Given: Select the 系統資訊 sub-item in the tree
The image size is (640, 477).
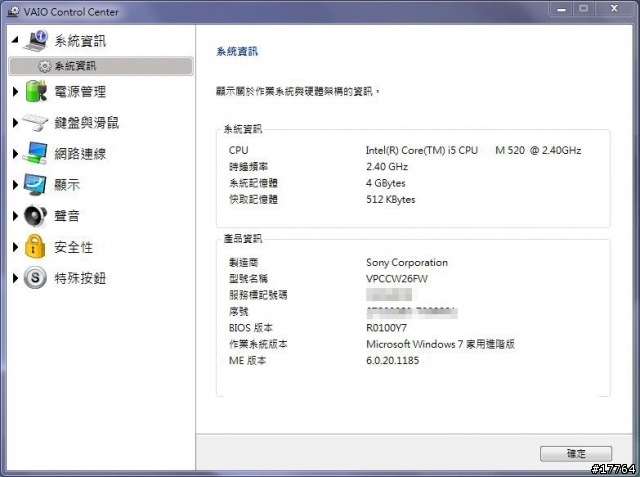Looking at the screenshot, I should pyautogui.click(x=101, y=66).
